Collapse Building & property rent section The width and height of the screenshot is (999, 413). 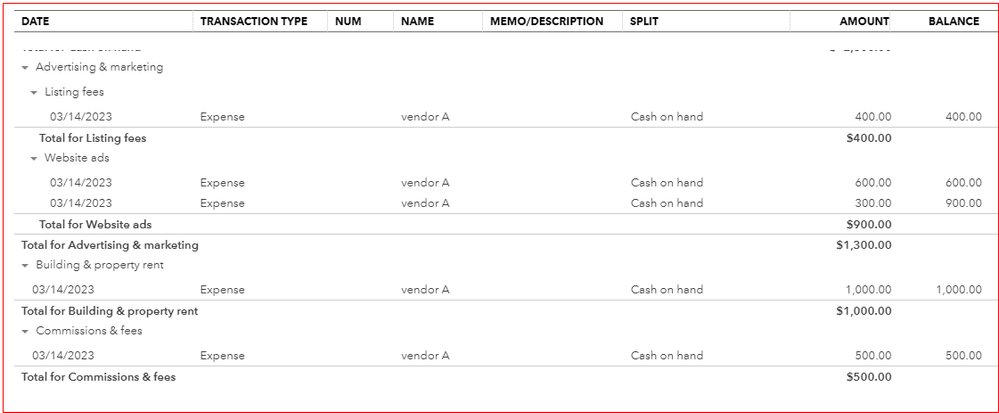pos(25,266)
